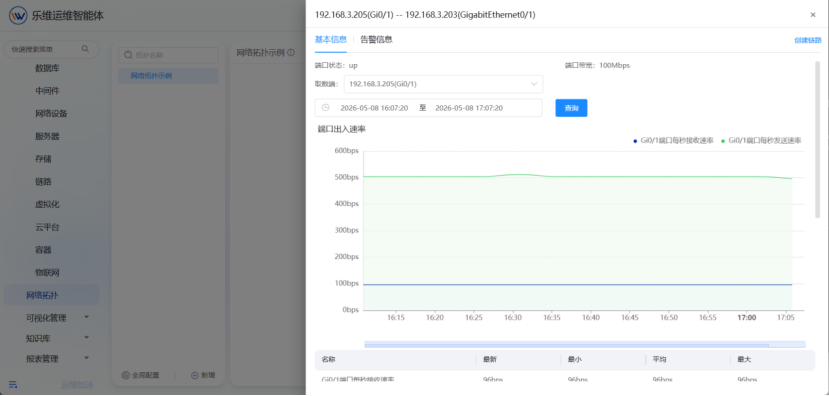
Task: Click the 端口出入速率 chart title
Action: (x=342, y=128)
